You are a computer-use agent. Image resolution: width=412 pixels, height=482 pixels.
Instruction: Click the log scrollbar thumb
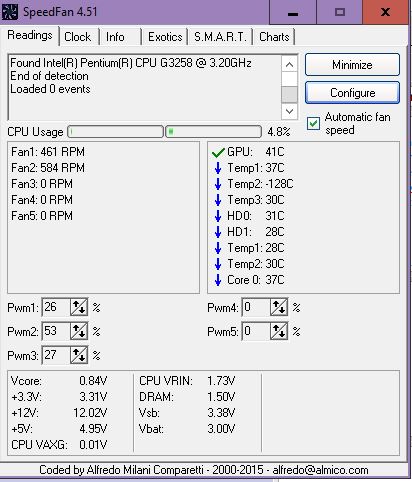pyautogui.click(x=289, y=94)
